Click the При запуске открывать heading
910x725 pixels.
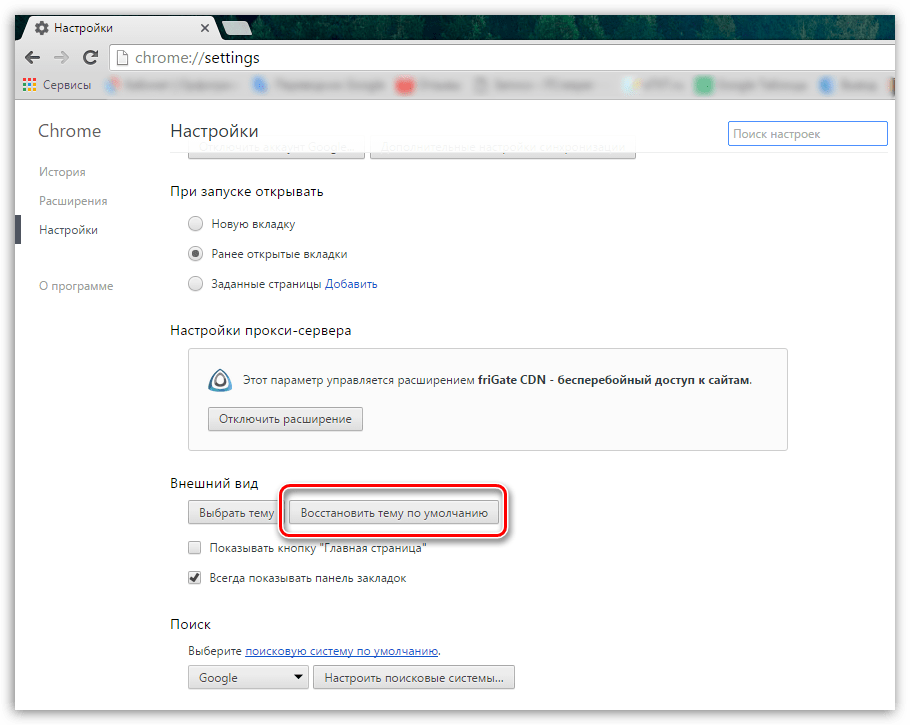[247, 192]
